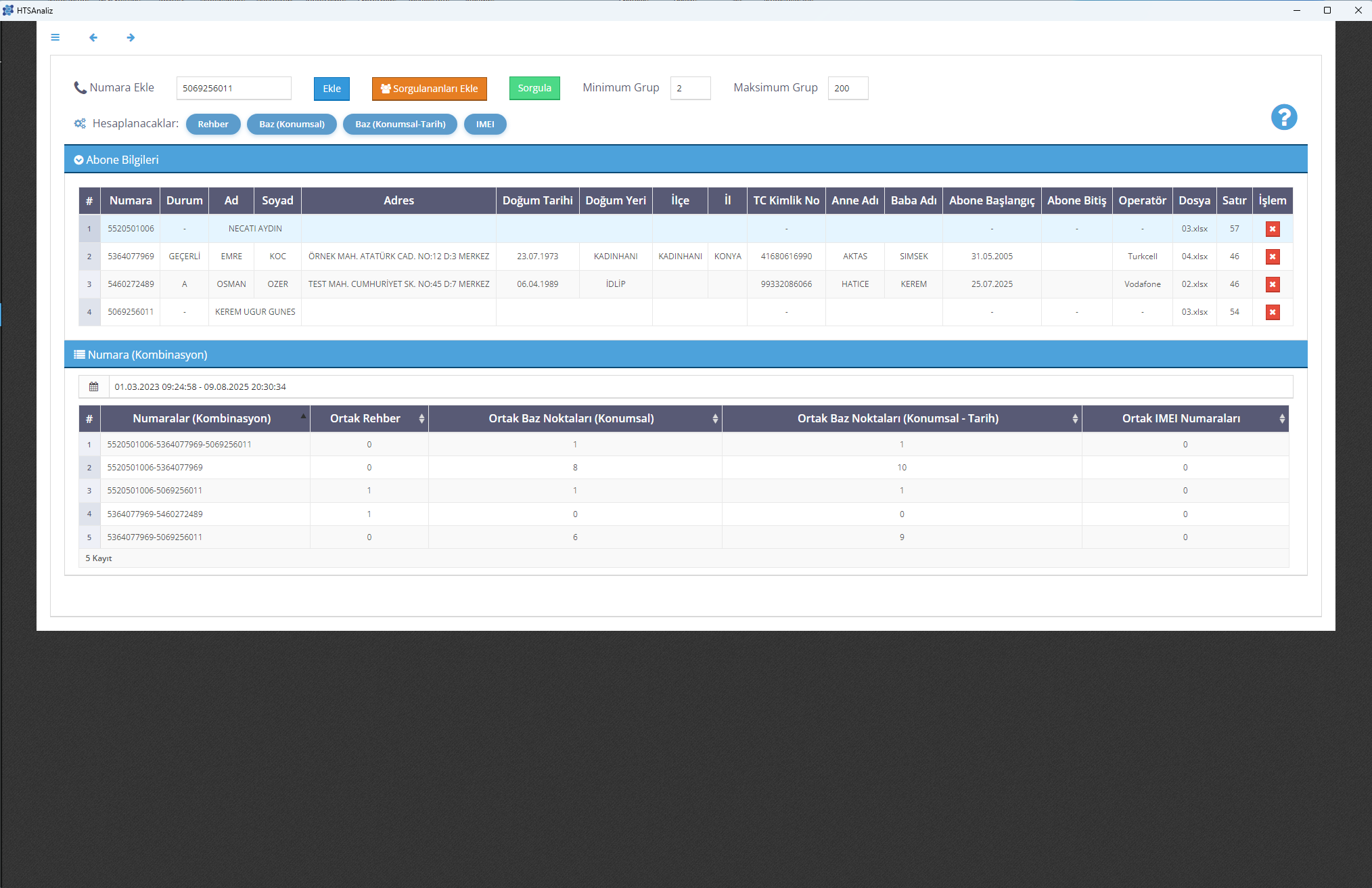
Task: Open Ortak Rehber value for 5364077969-5460272489
Action: (x=369, y=514)
